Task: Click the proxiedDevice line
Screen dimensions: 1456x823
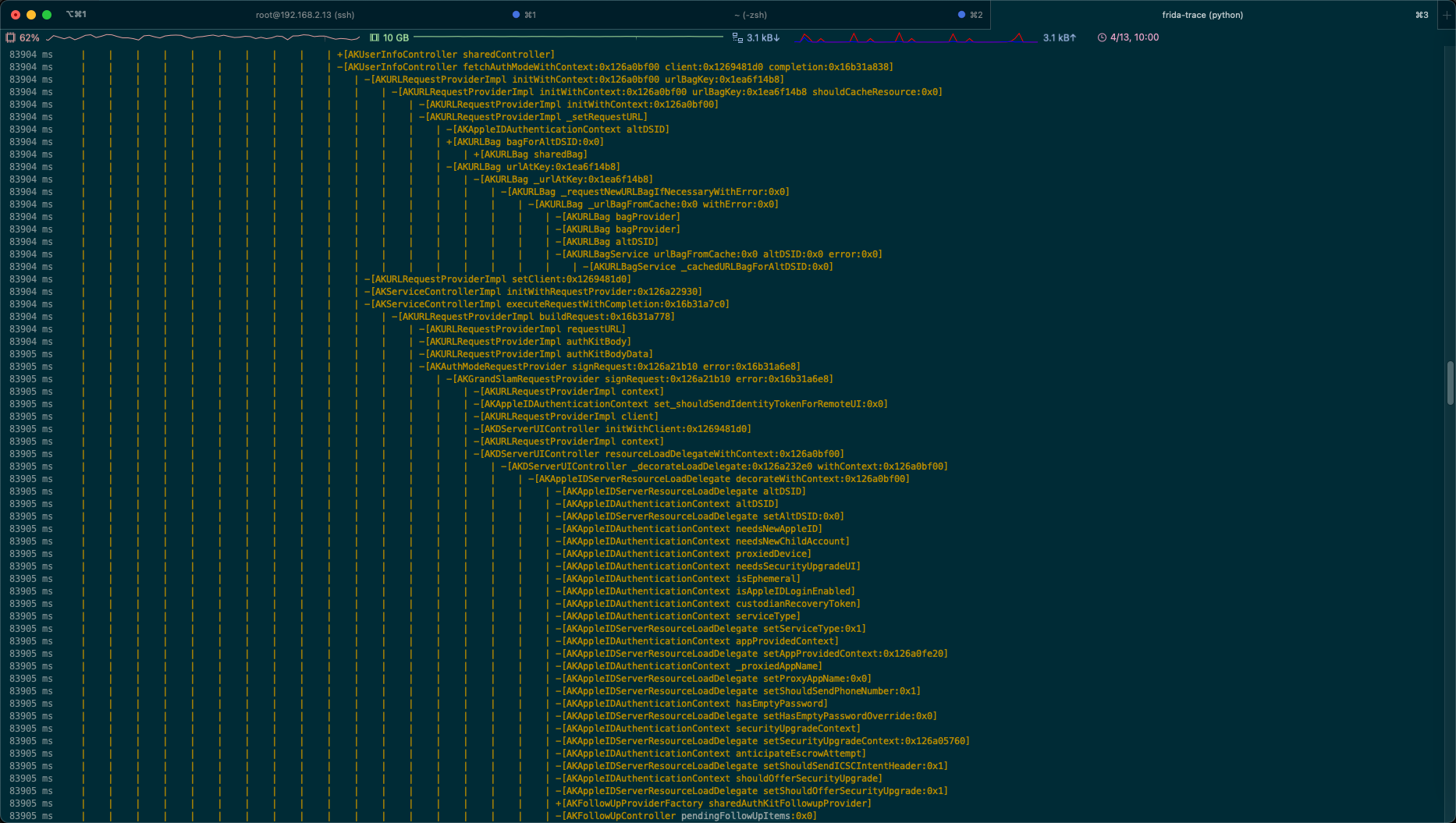Action: 684,554
